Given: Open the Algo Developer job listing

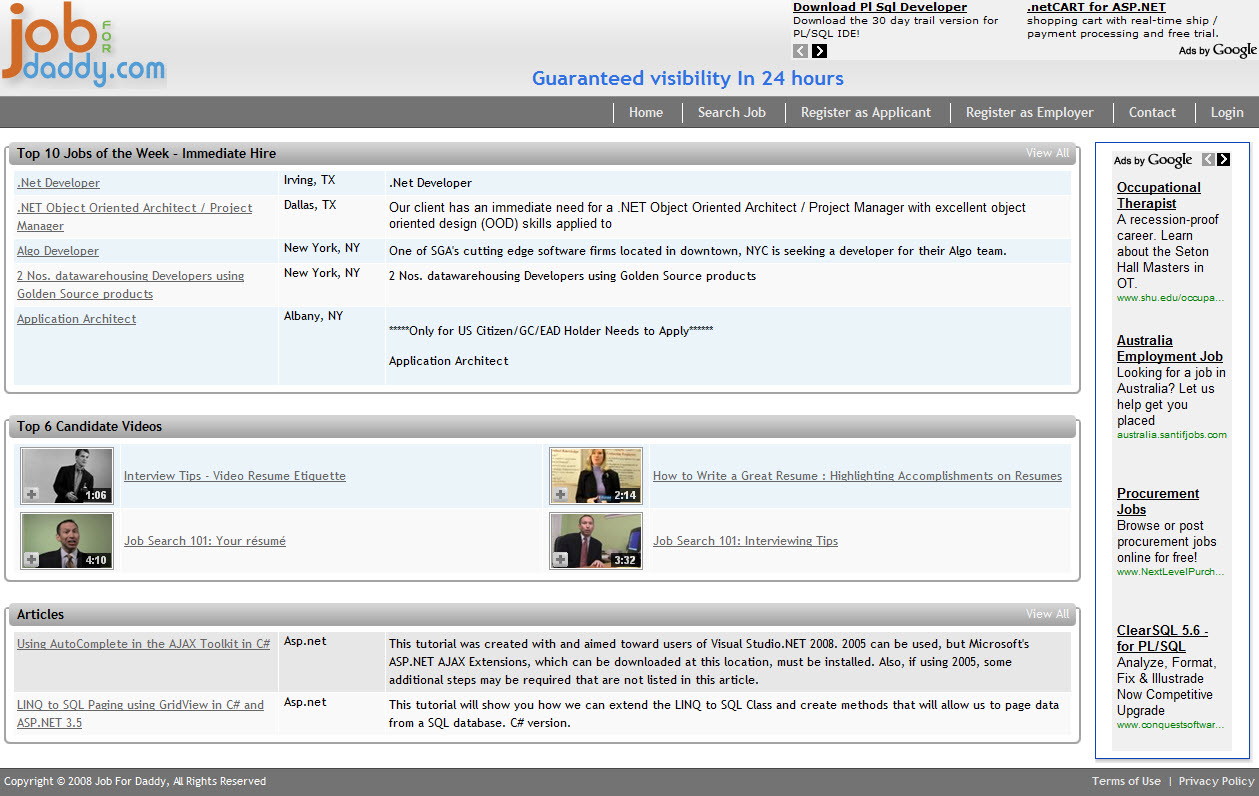Looking at the screenshot, I should pyautogui.click(x=58, y=251).
